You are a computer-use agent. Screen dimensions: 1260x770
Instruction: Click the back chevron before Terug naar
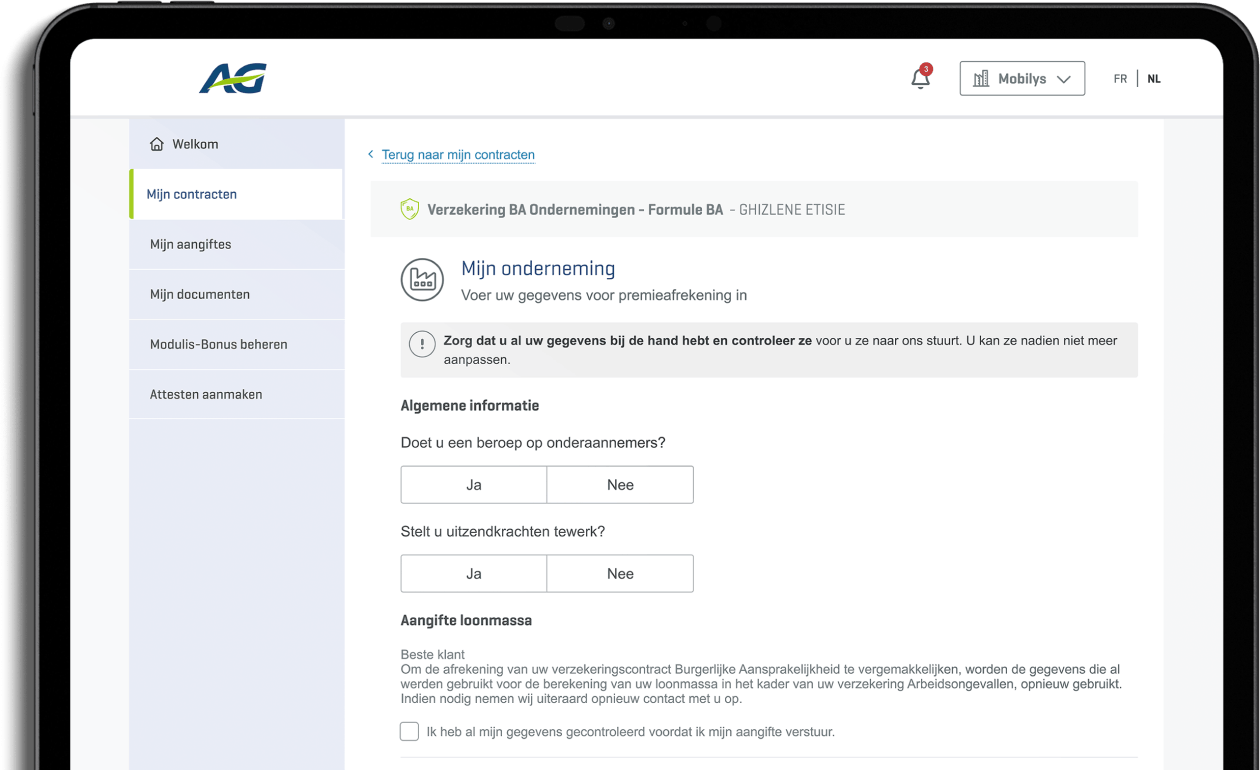(371, 154)
